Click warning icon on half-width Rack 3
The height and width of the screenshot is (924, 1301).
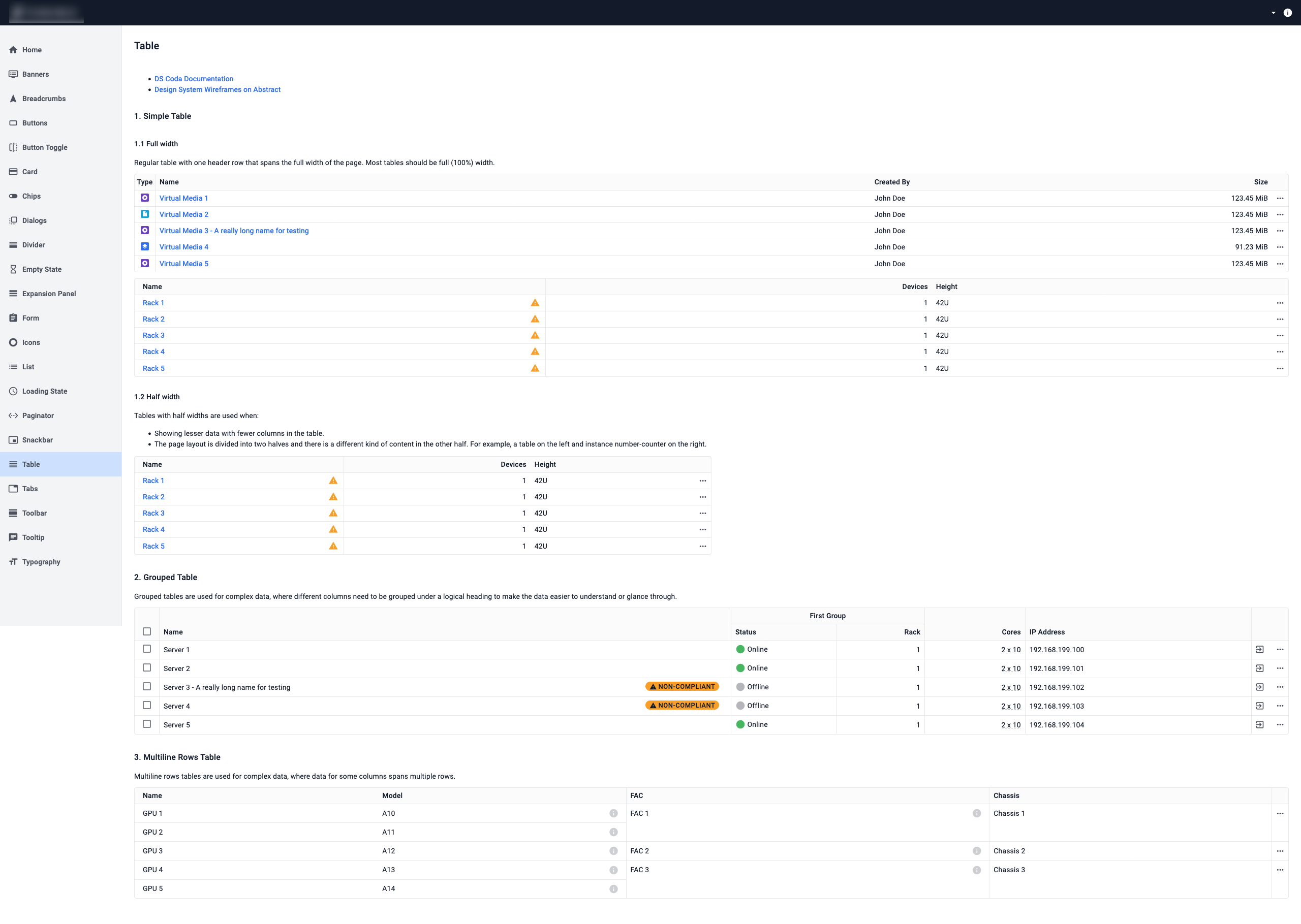pyautogui.click(x=333, y=513)
